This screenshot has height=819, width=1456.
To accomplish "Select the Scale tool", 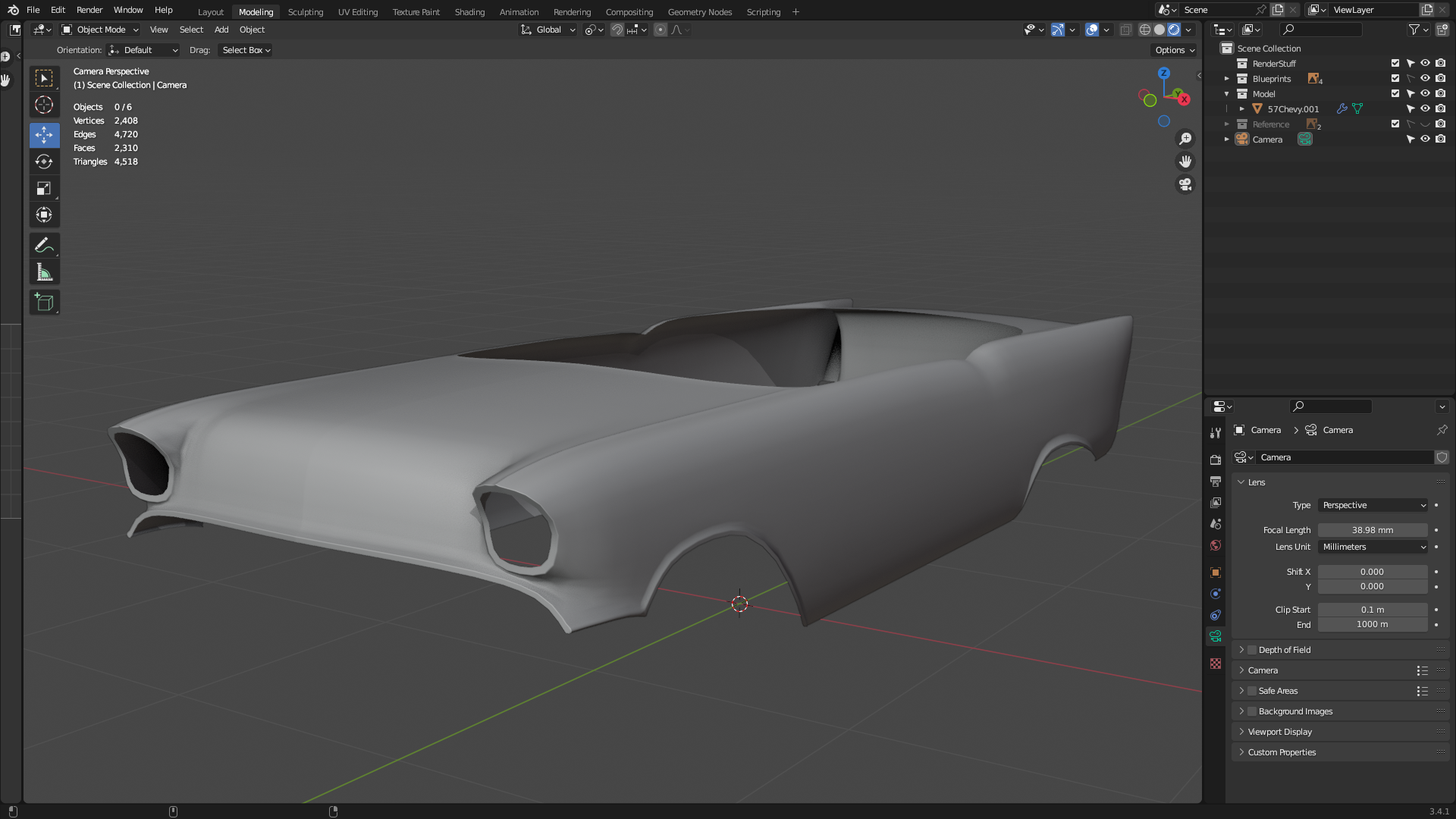I will coord(44,188).
